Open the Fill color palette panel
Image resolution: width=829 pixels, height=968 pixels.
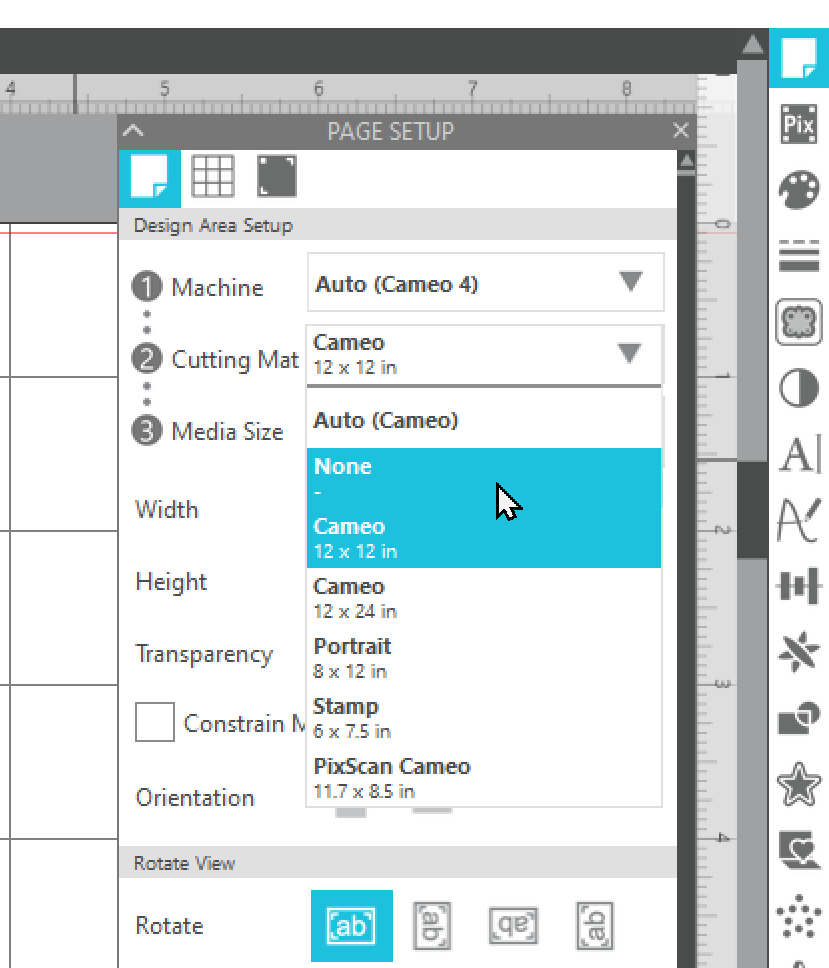[799, 190]
